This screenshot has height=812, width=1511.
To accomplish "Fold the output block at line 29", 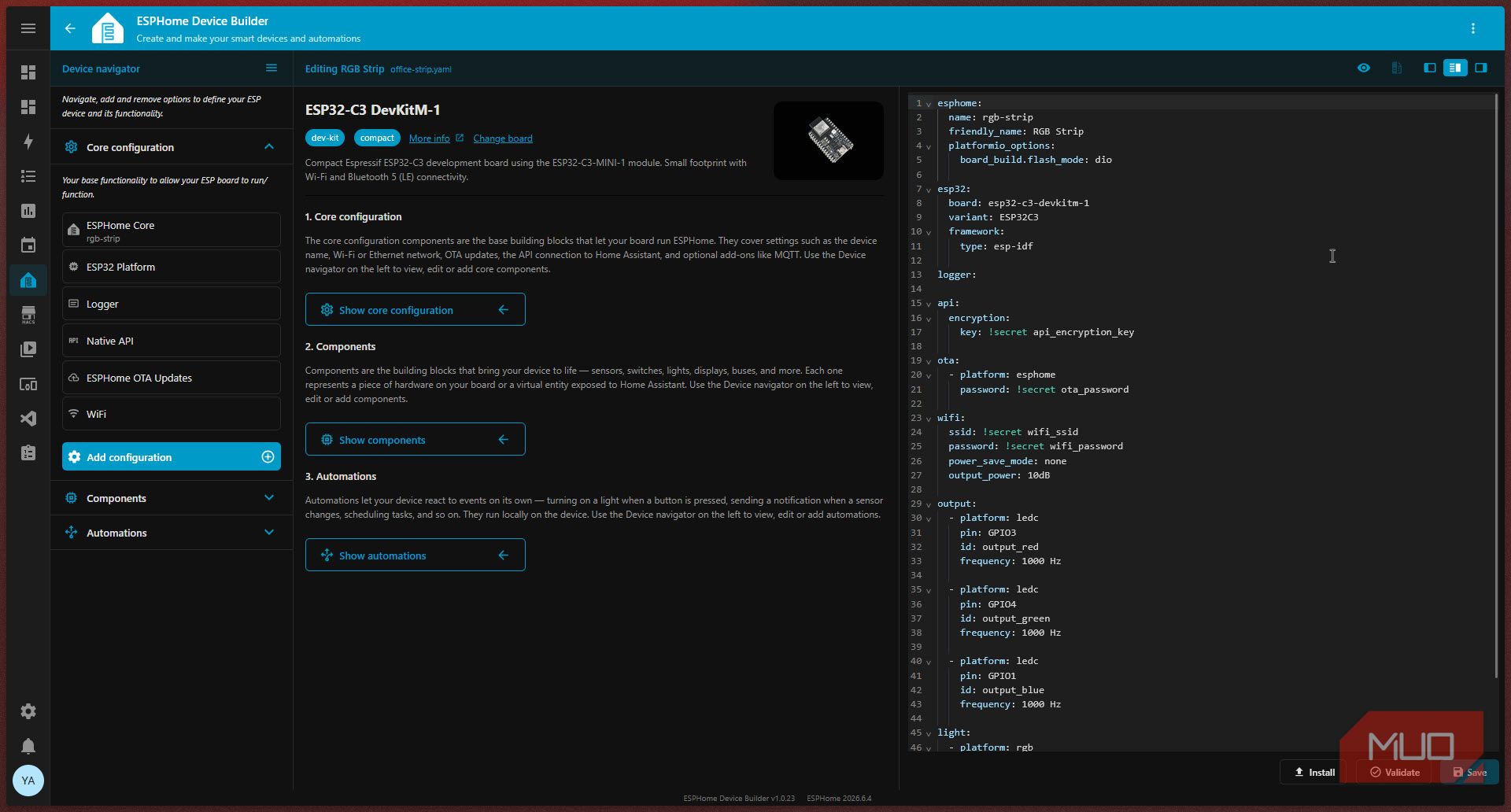I will 929,504.
